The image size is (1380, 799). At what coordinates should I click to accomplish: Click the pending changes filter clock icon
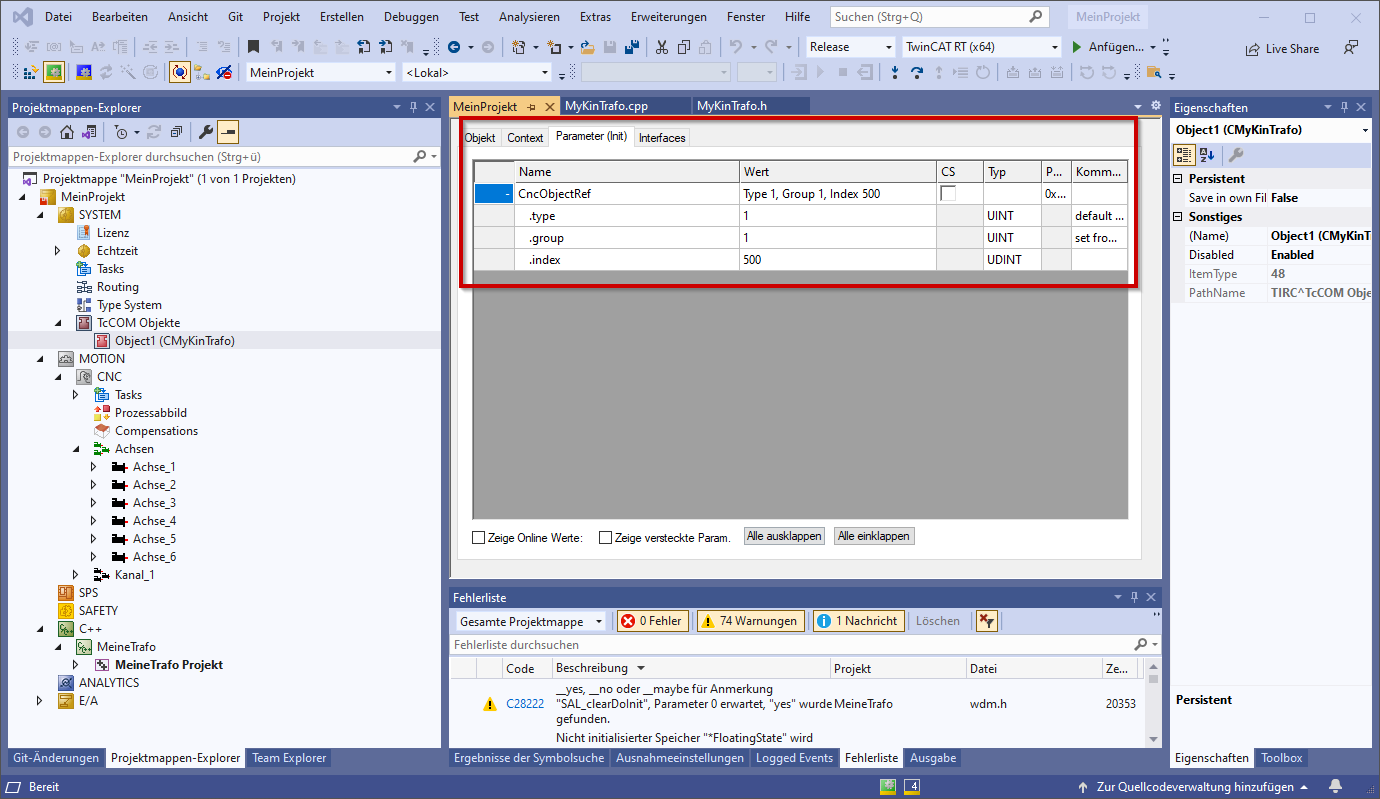[121, 132]
